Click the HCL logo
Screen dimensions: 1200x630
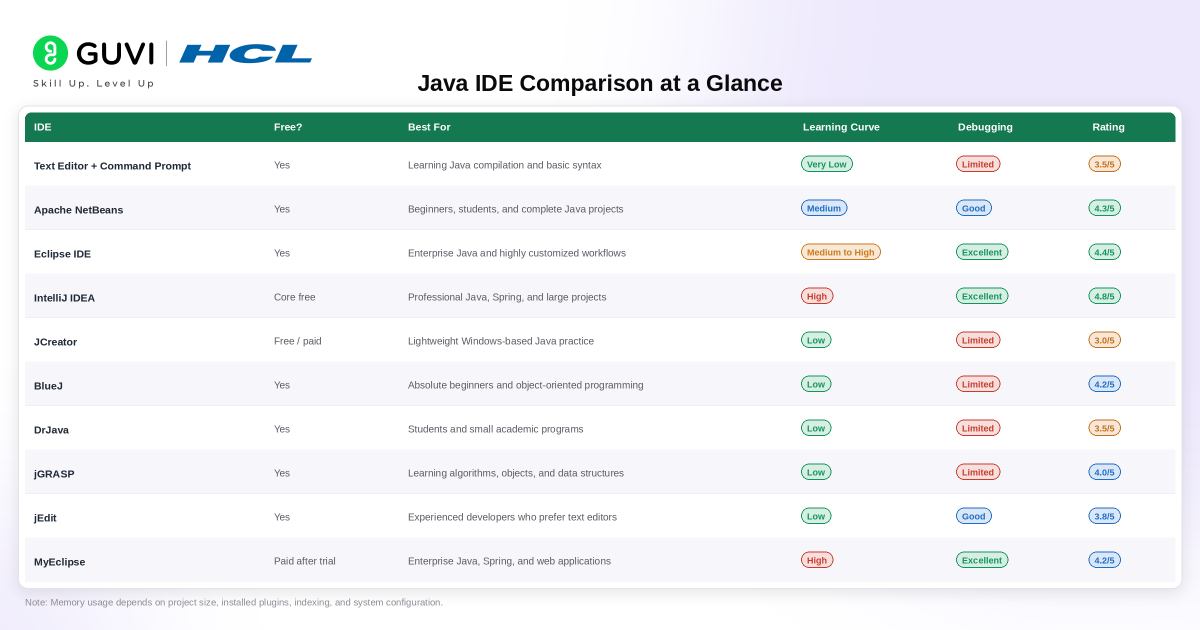pos(246,53)
